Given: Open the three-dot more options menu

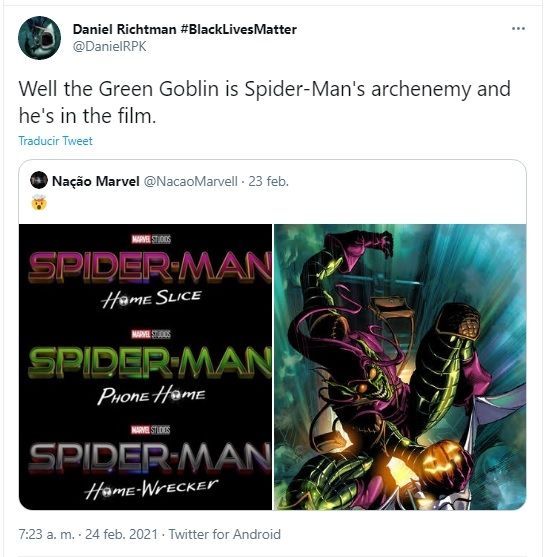Looking at the screenshot, I should pyautogui.click(x=518, y=28).
